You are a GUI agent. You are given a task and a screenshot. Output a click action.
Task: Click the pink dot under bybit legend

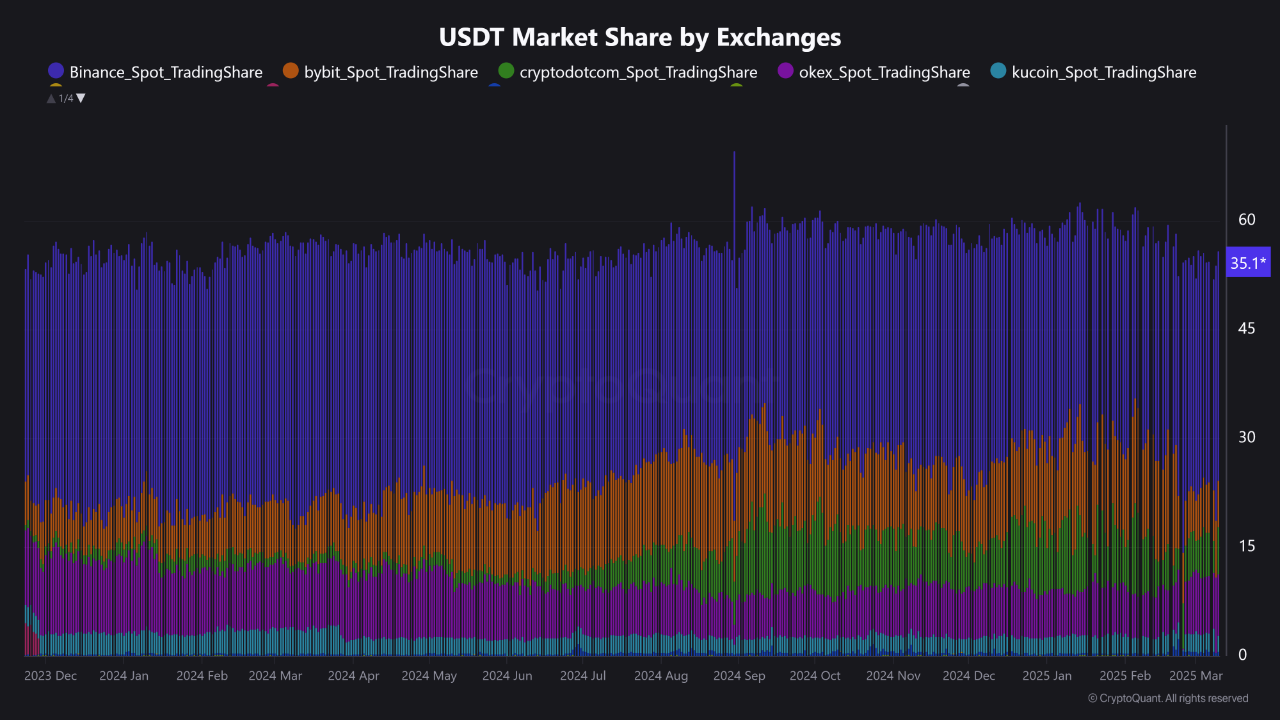point(273,85)
